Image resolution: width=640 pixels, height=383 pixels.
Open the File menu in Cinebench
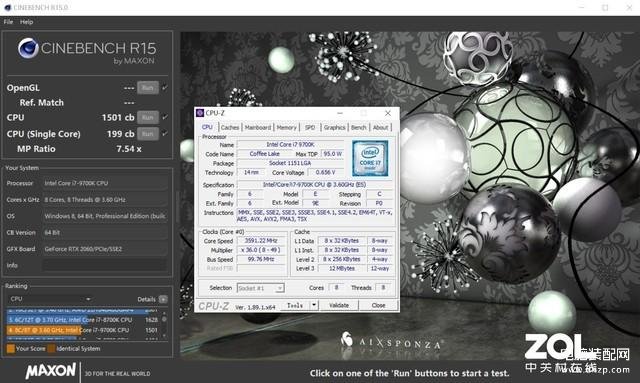tap(9, 22)
